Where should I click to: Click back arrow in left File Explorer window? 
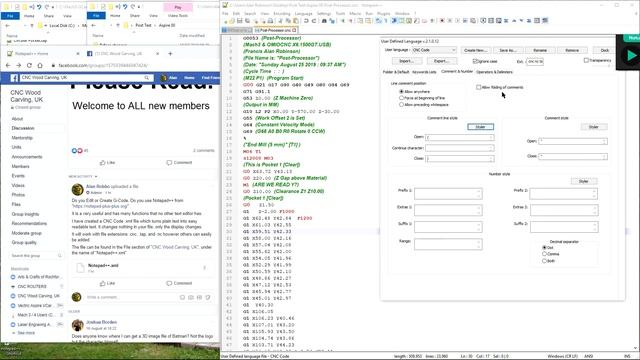click(x=8, y=25)
